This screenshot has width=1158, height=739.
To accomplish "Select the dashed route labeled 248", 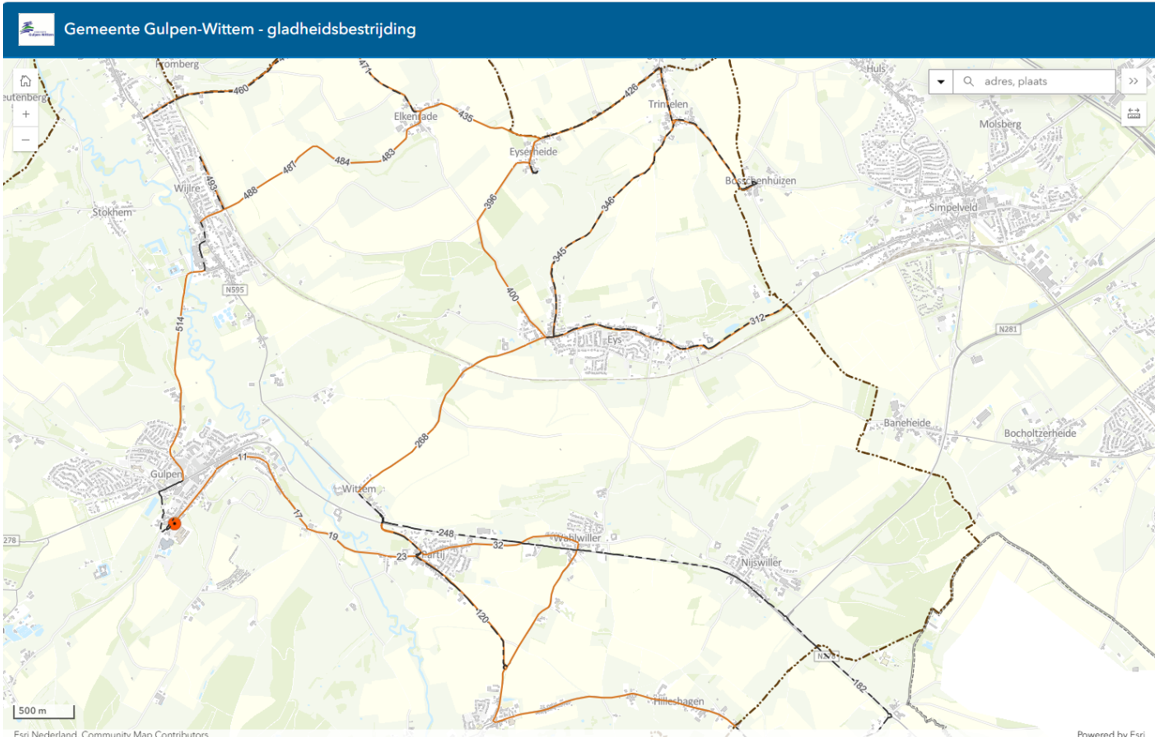I will pos(446,532).
